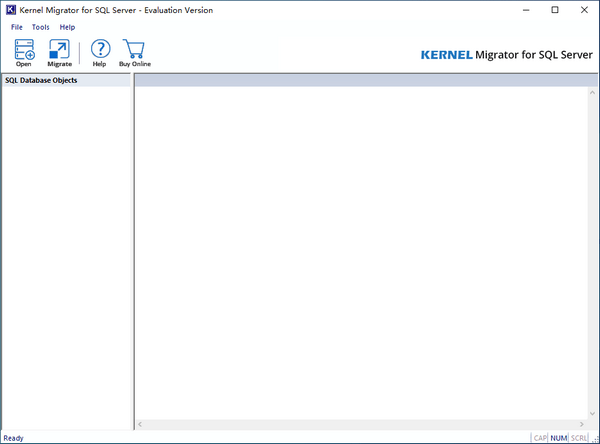600x444 pixels.
Task: Open the Tools menu
Action: tap(41, 27)
